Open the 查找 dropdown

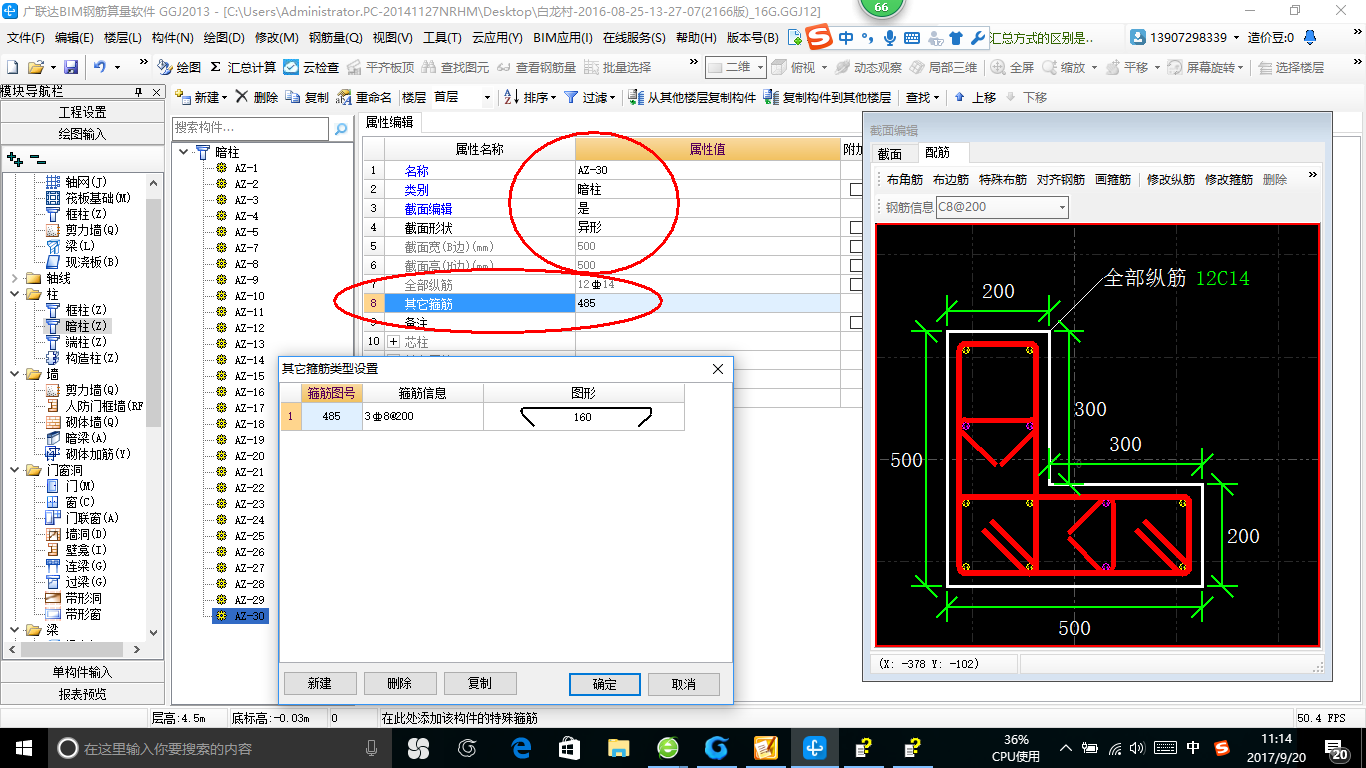coord(922,97)
